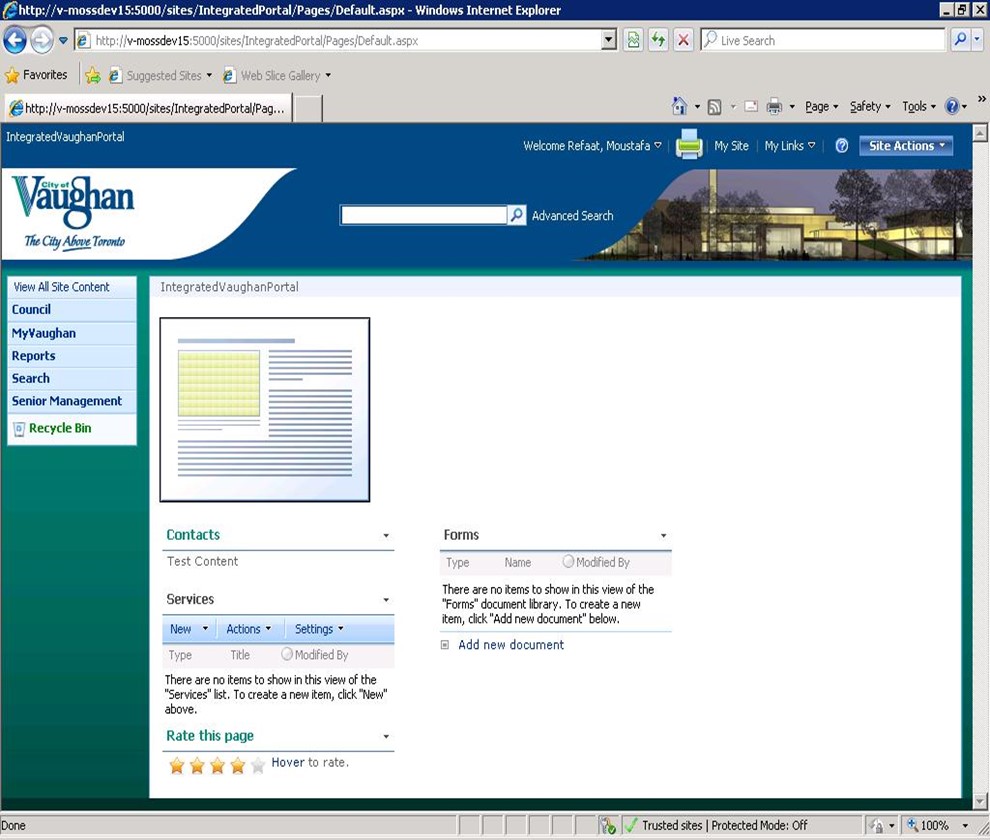This screenshot has height=840, width=990.
Task: Click the browser Stop loading icon
Action: (x=683, y=40)
